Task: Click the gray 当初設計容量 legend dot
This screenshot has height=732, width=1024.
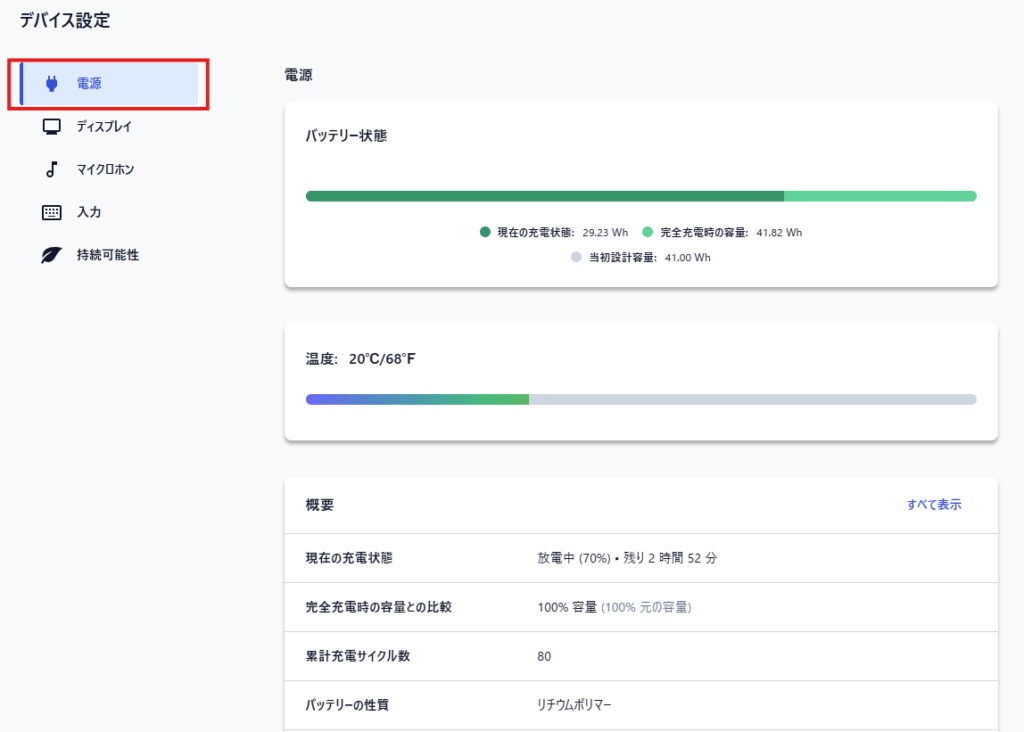Action: click(x=575, y=257)
